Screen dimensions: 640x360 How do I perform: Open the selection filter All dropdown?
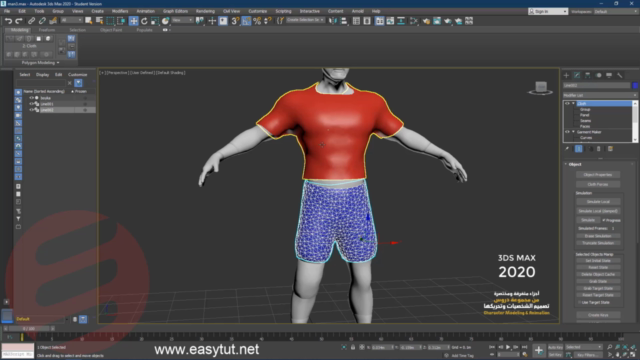pos(71,20)
